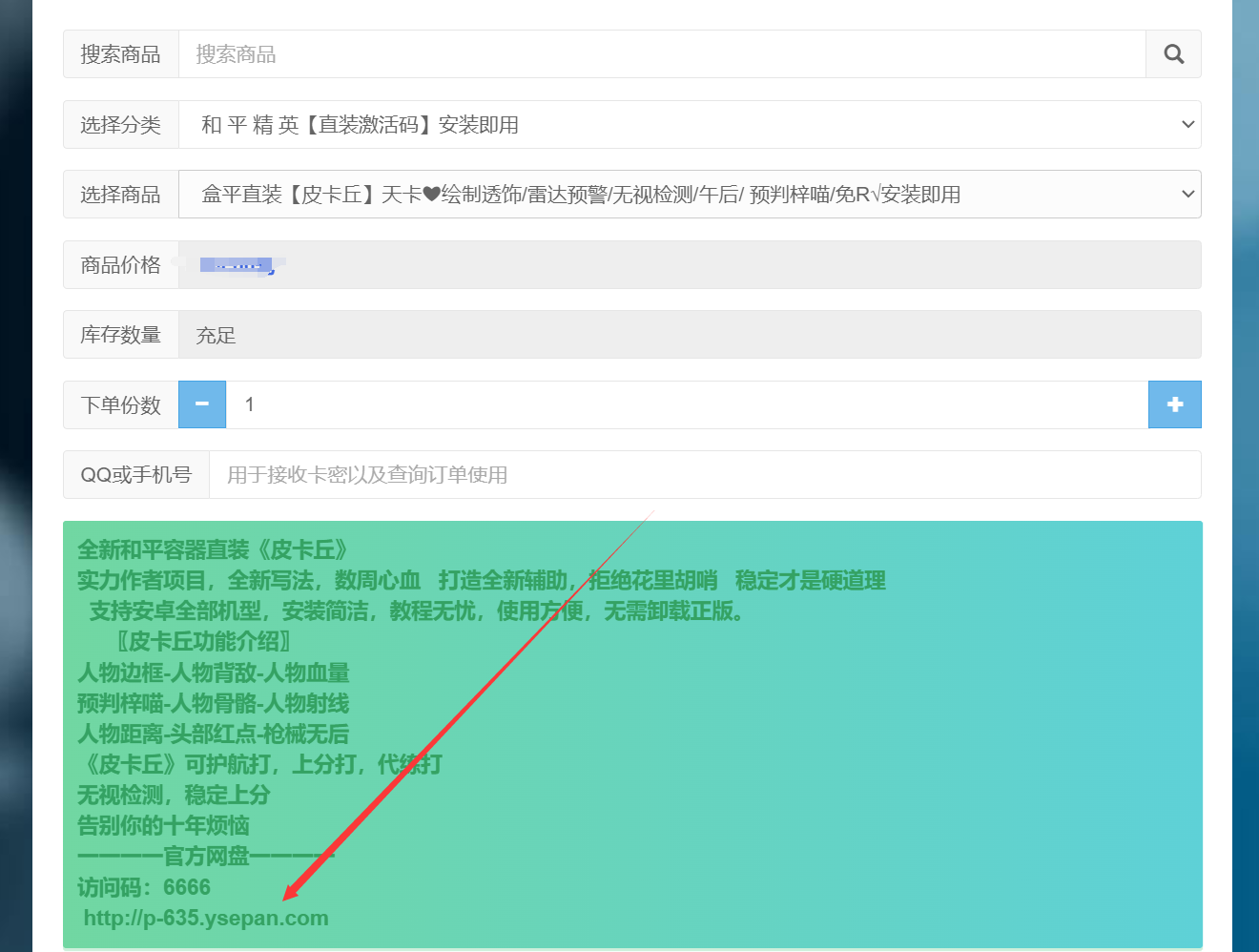Viewport: 1259px width, 952px height.
Task: Click the QQ或手机号 contact input box
Action: pyautogui.click(x=704, y=475)
